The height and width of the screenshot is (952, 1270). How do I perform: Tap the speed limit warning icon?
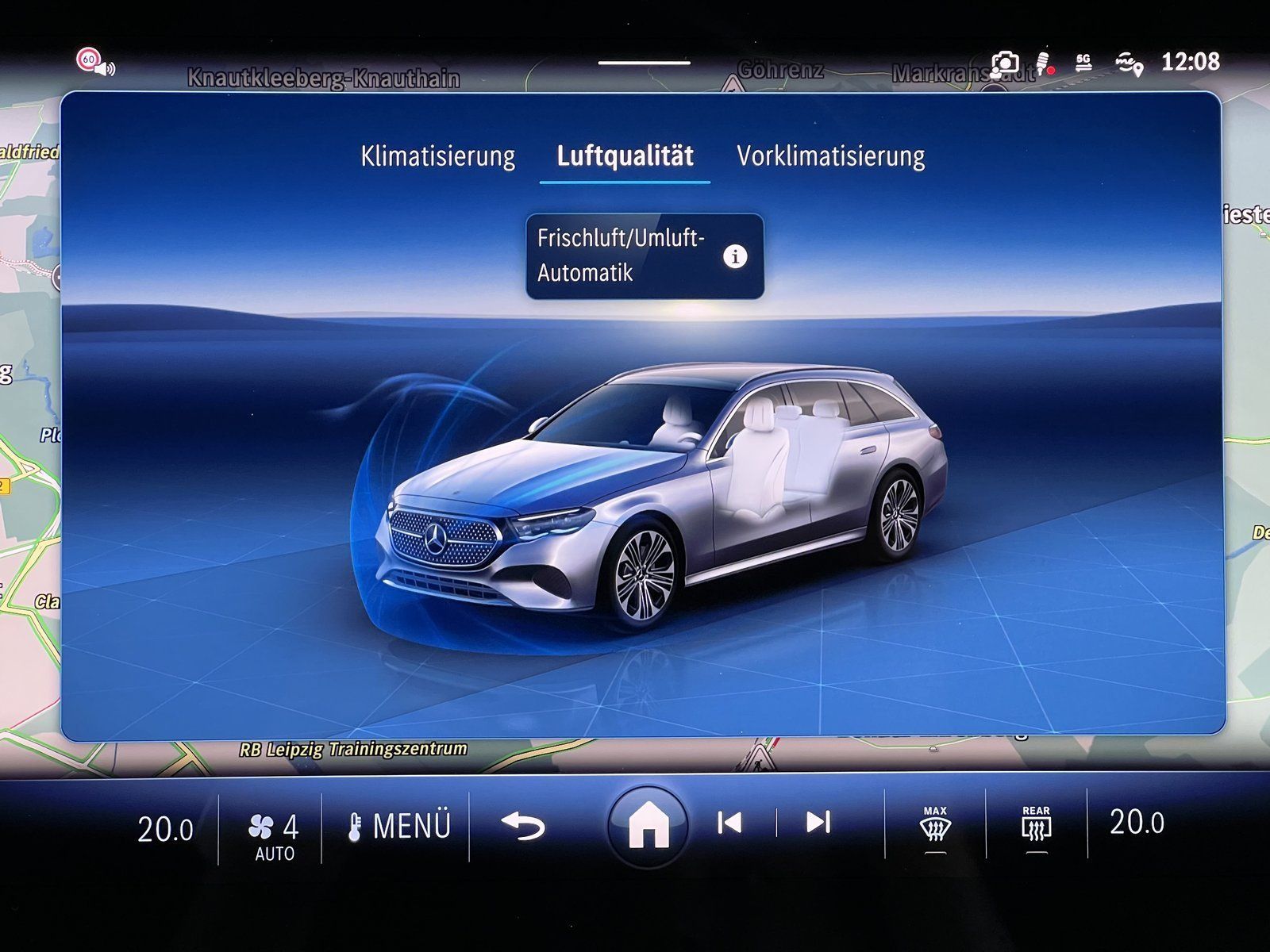pyautogui.click(x=95, y=62)
